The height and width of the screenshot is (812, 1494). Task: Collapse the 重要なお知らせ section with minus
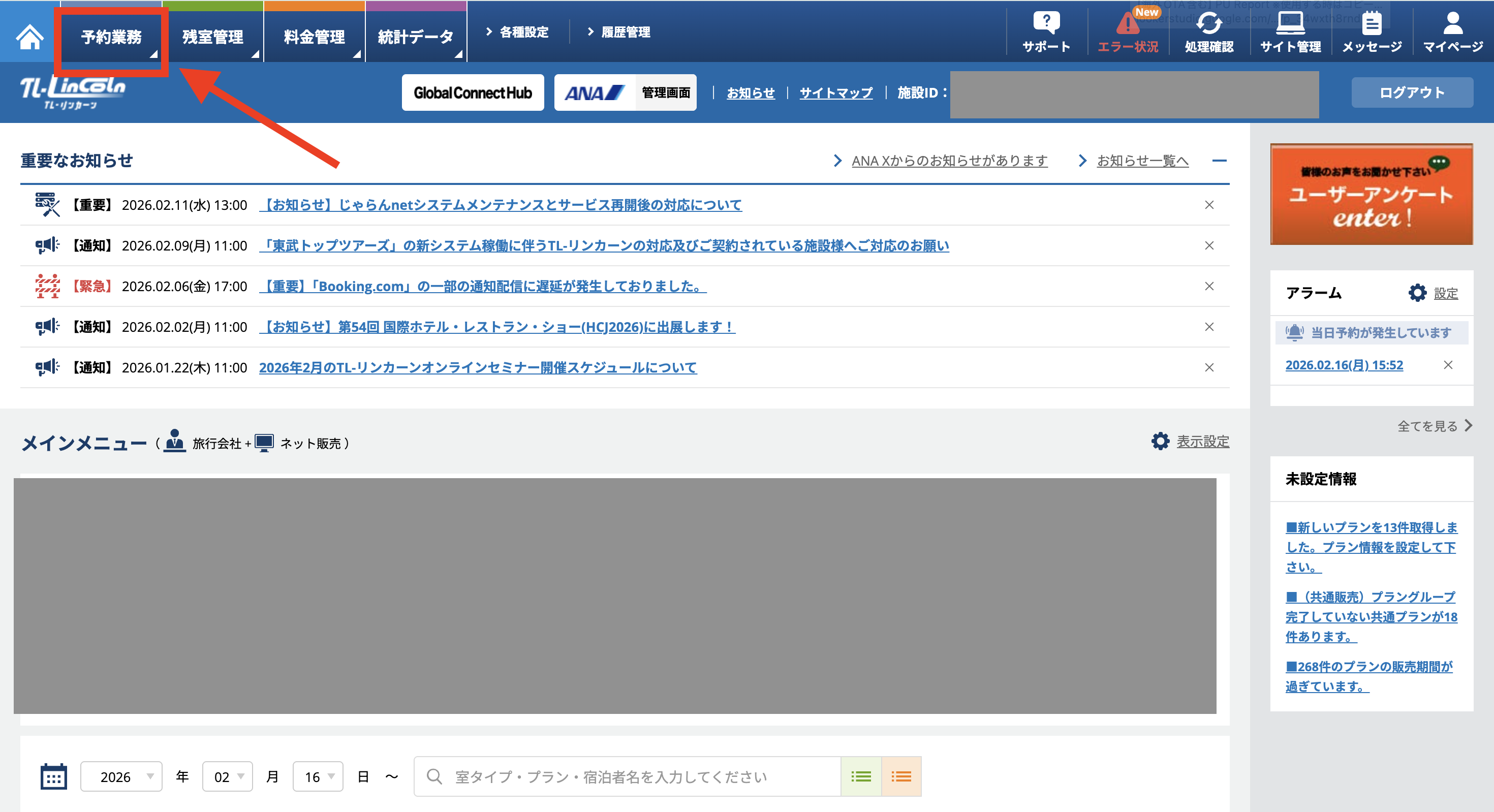1219,161
